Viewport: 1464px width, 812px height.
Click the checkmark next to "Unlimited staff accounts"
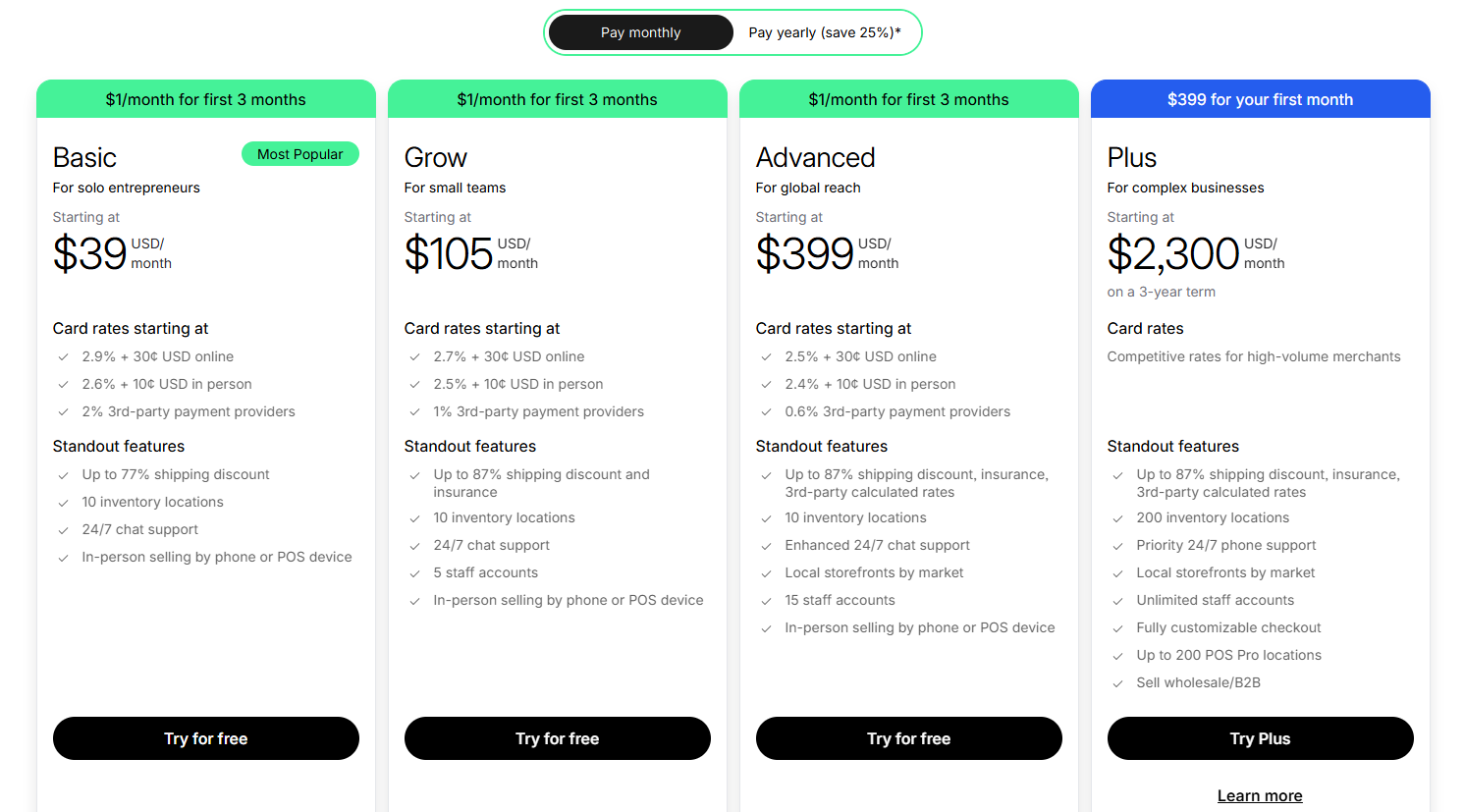click(x=1117, y=600)
